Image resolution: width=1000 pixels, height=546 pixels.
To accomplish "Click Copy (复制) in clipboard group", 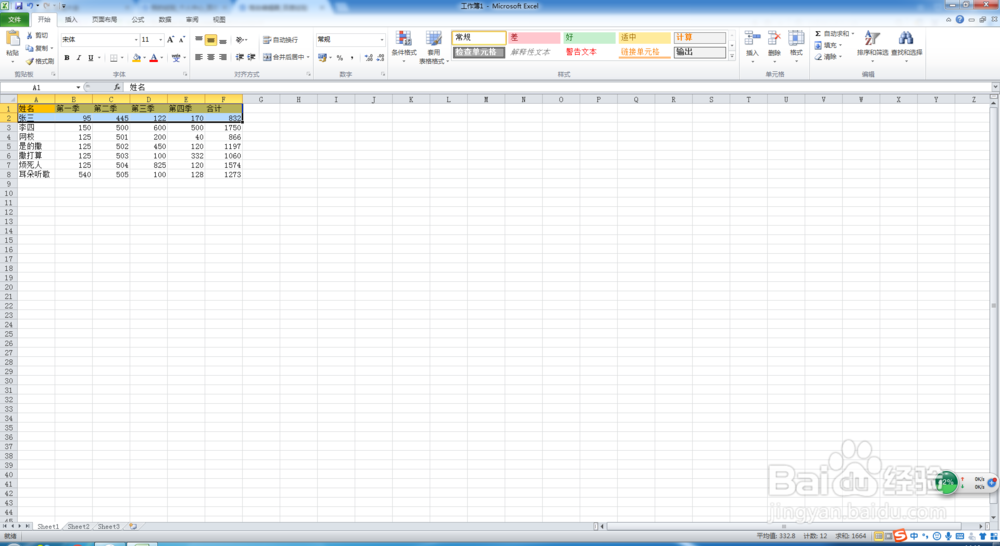I will tap(37, 48).
